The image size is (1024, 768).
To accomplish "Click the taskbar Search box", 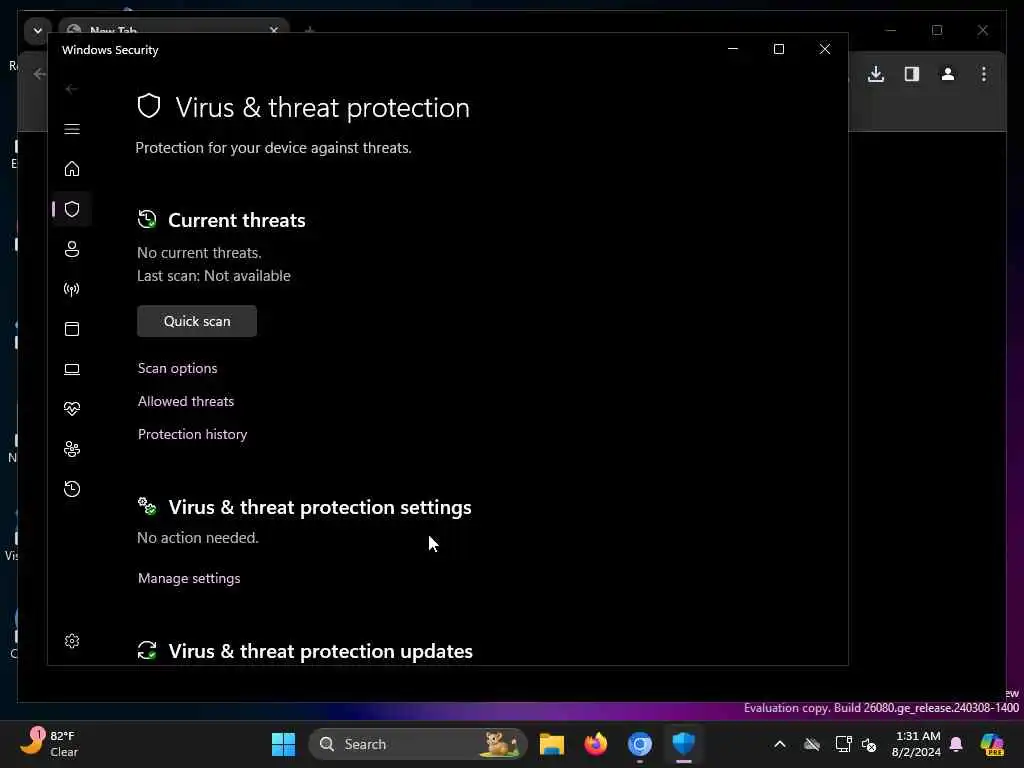I will point(417,744).
